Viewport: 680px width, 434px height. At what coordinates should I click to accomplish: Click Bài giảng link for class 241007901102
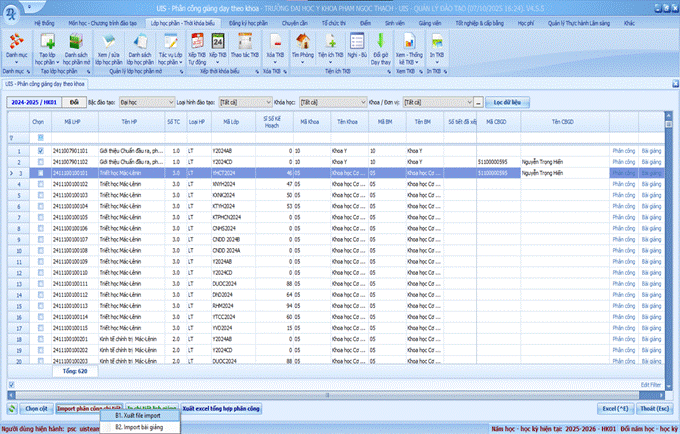click(651, 162)
